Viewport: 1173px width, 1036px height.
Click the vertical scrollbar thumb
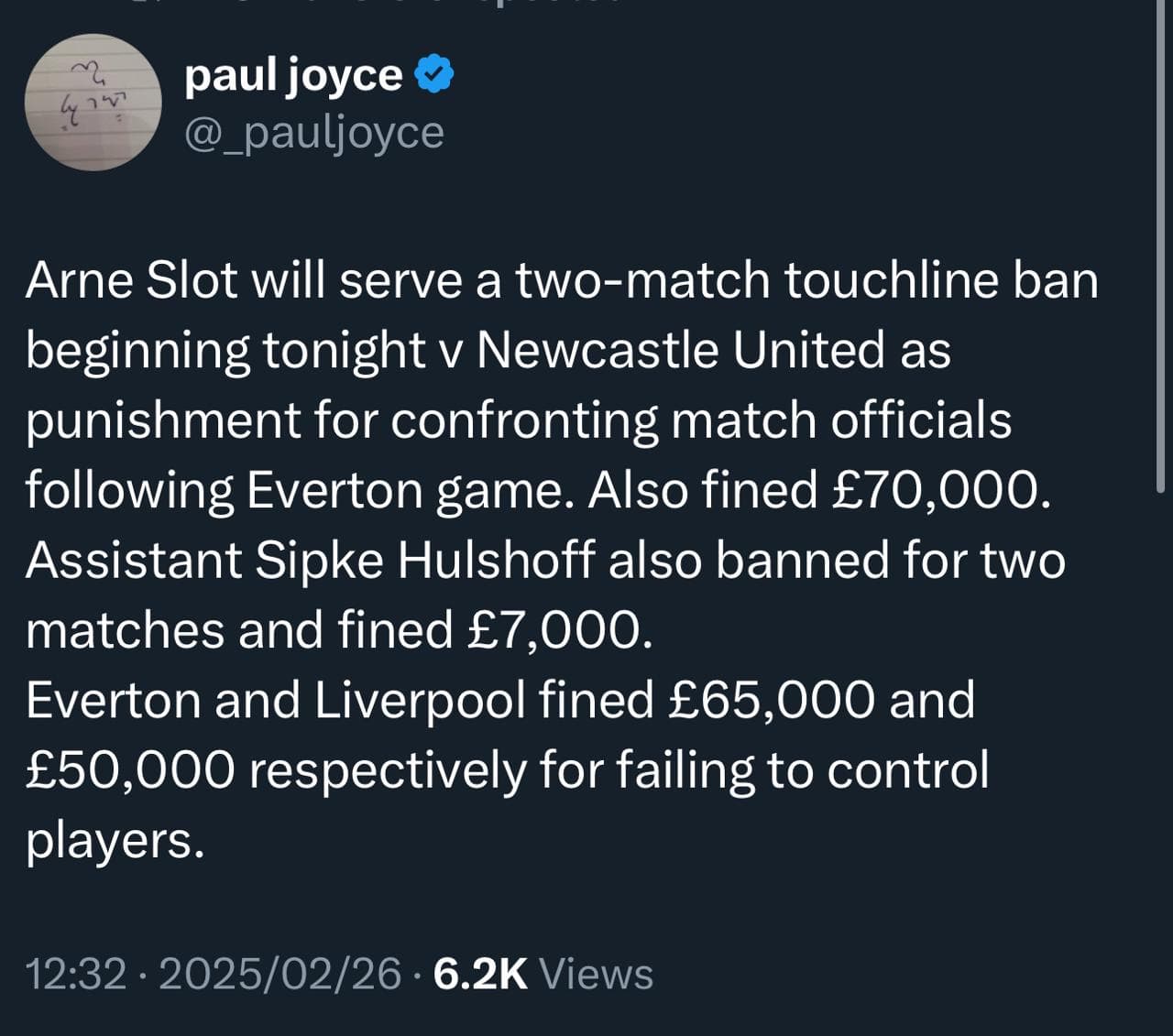tap(1164, 247)
